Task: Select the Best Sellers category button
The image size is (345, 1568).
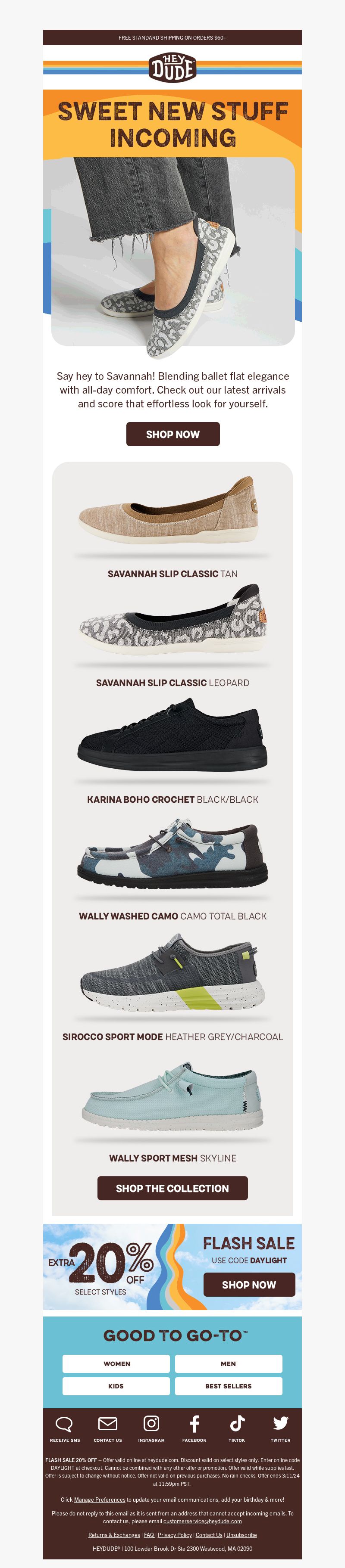Action: 229,1386
